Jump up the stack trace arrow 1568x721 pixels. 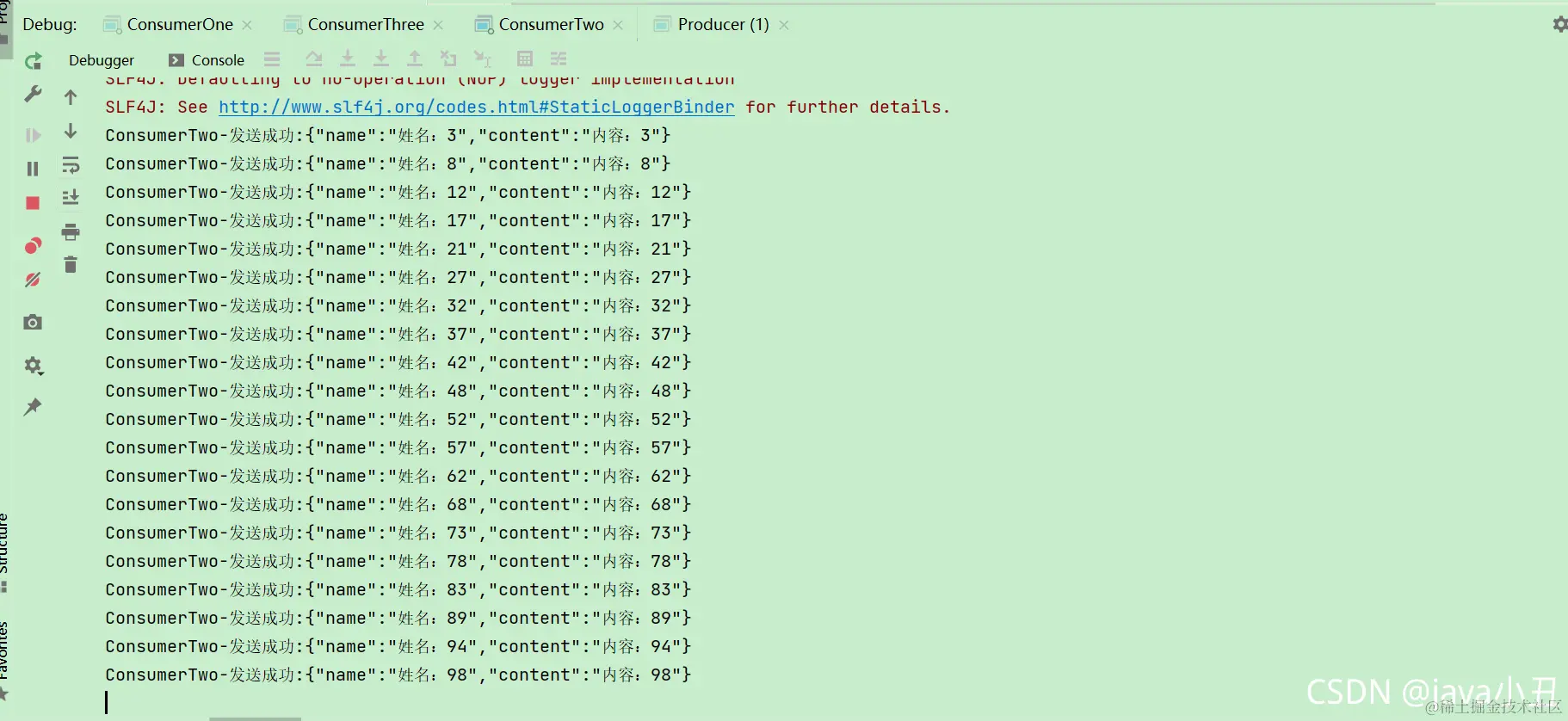(x=71, y=97)
